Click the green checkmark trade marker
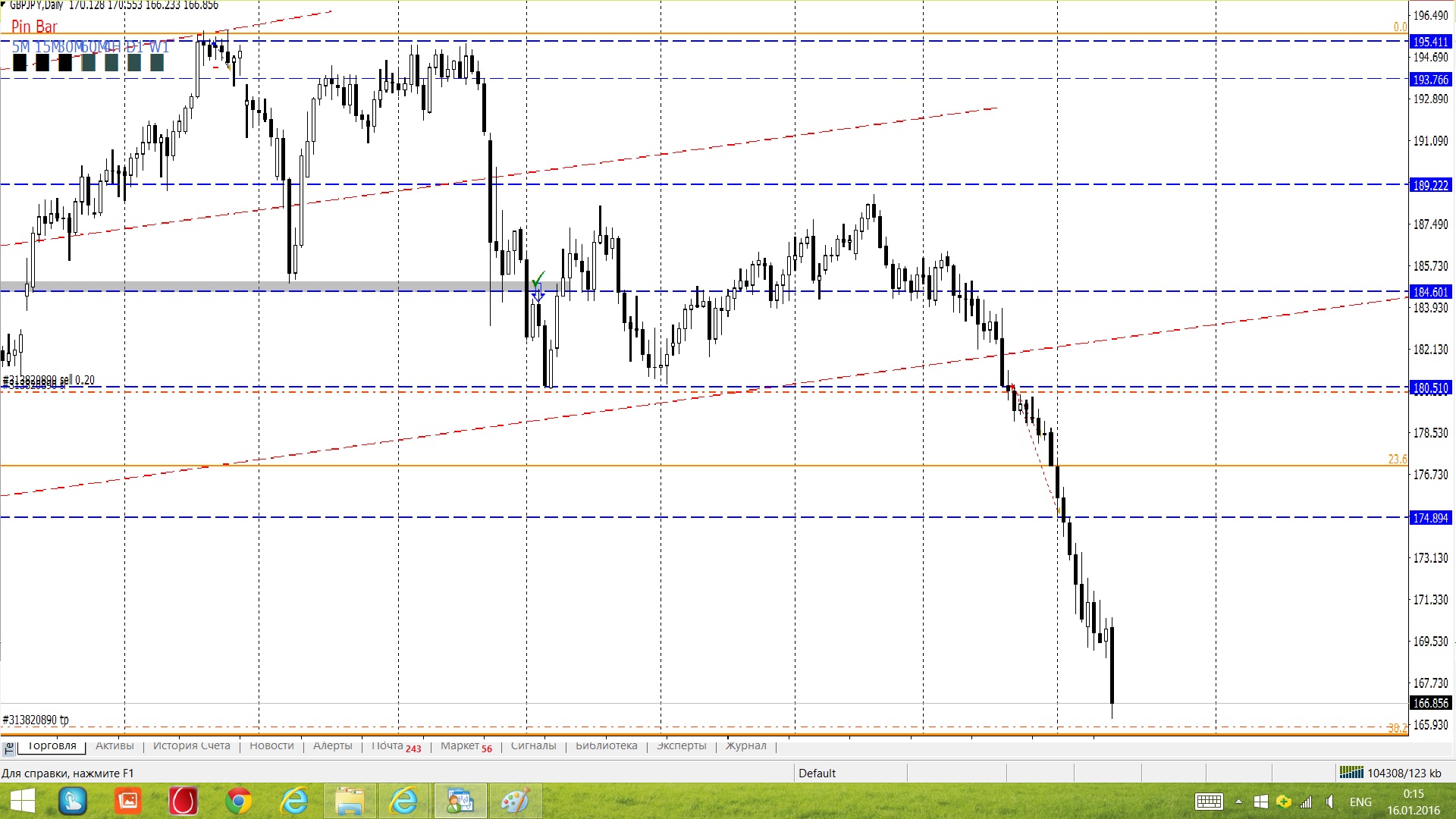1456x819 pixels. 538,278
